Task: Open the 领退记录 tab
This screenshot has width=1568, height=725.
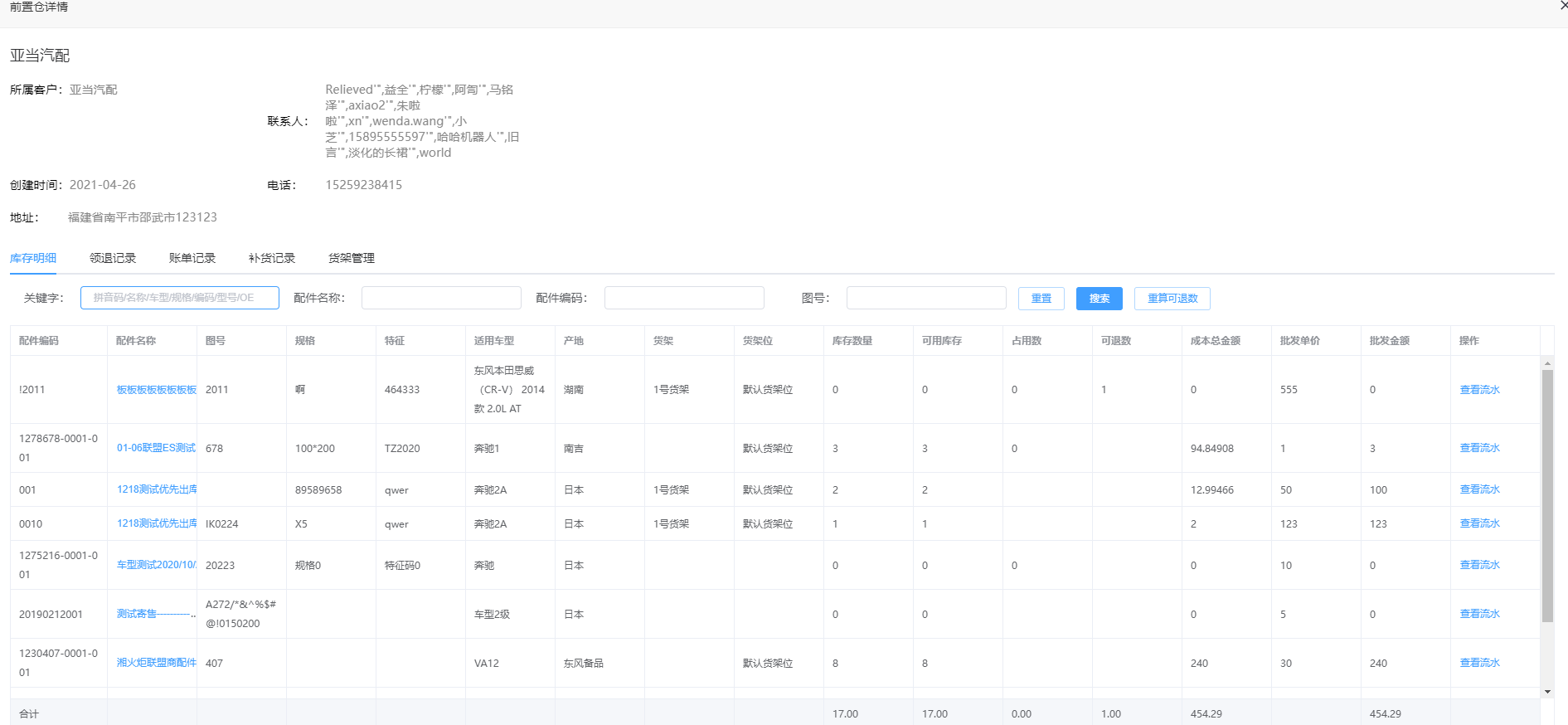Action: pos(113,258)
